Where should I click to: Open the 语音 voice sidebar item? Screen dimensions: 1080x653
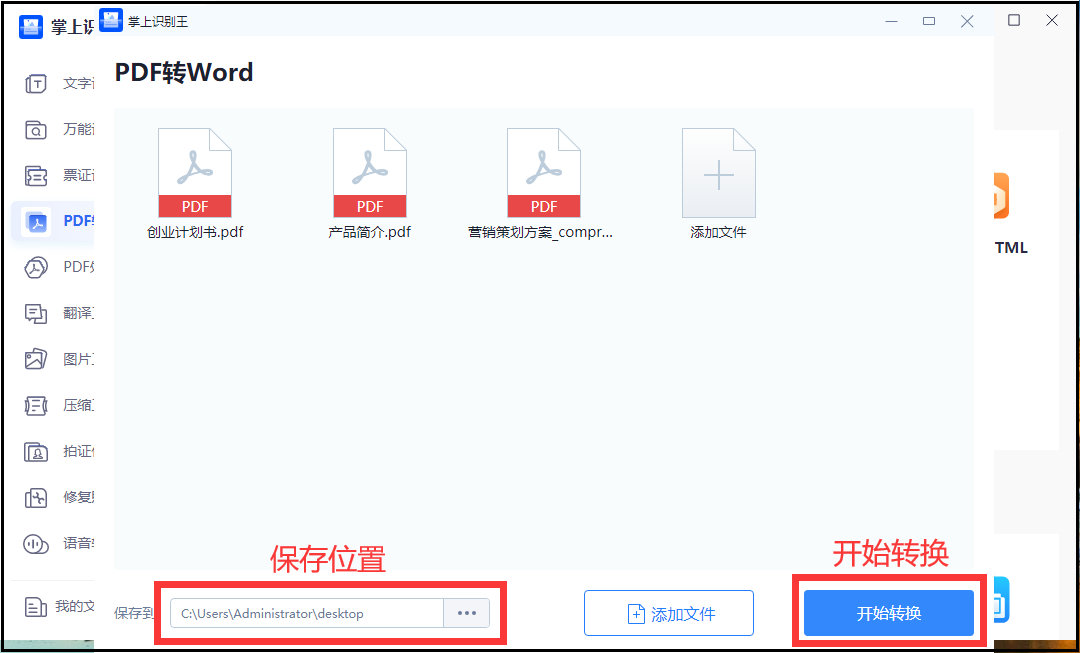point(59,543)
